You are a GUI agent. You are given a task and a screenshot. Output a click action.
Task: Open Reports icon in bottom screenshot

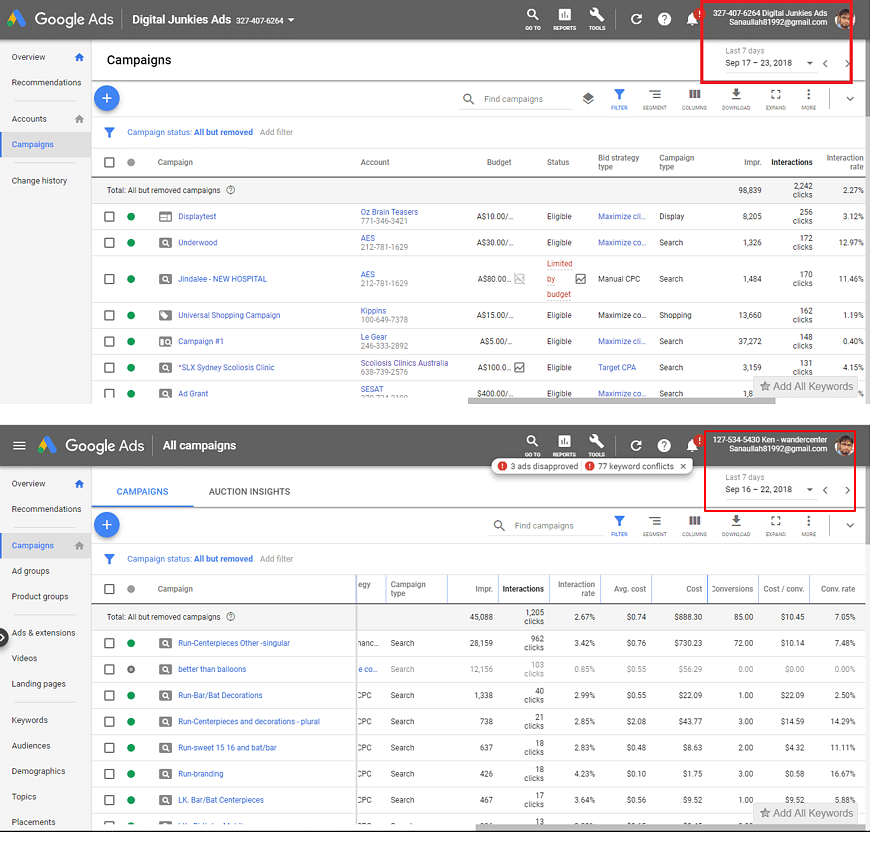point(564,445)
